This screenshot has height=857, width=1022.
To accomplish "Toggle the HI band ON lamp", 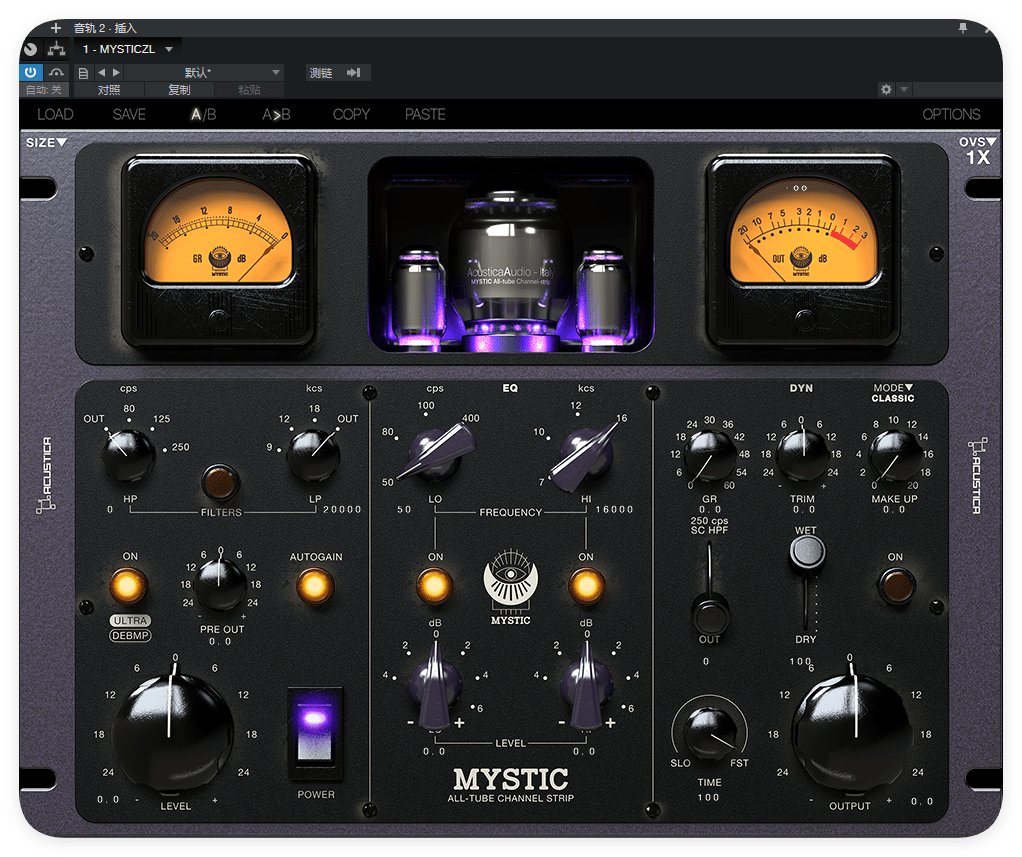I will tap(586, 585).
